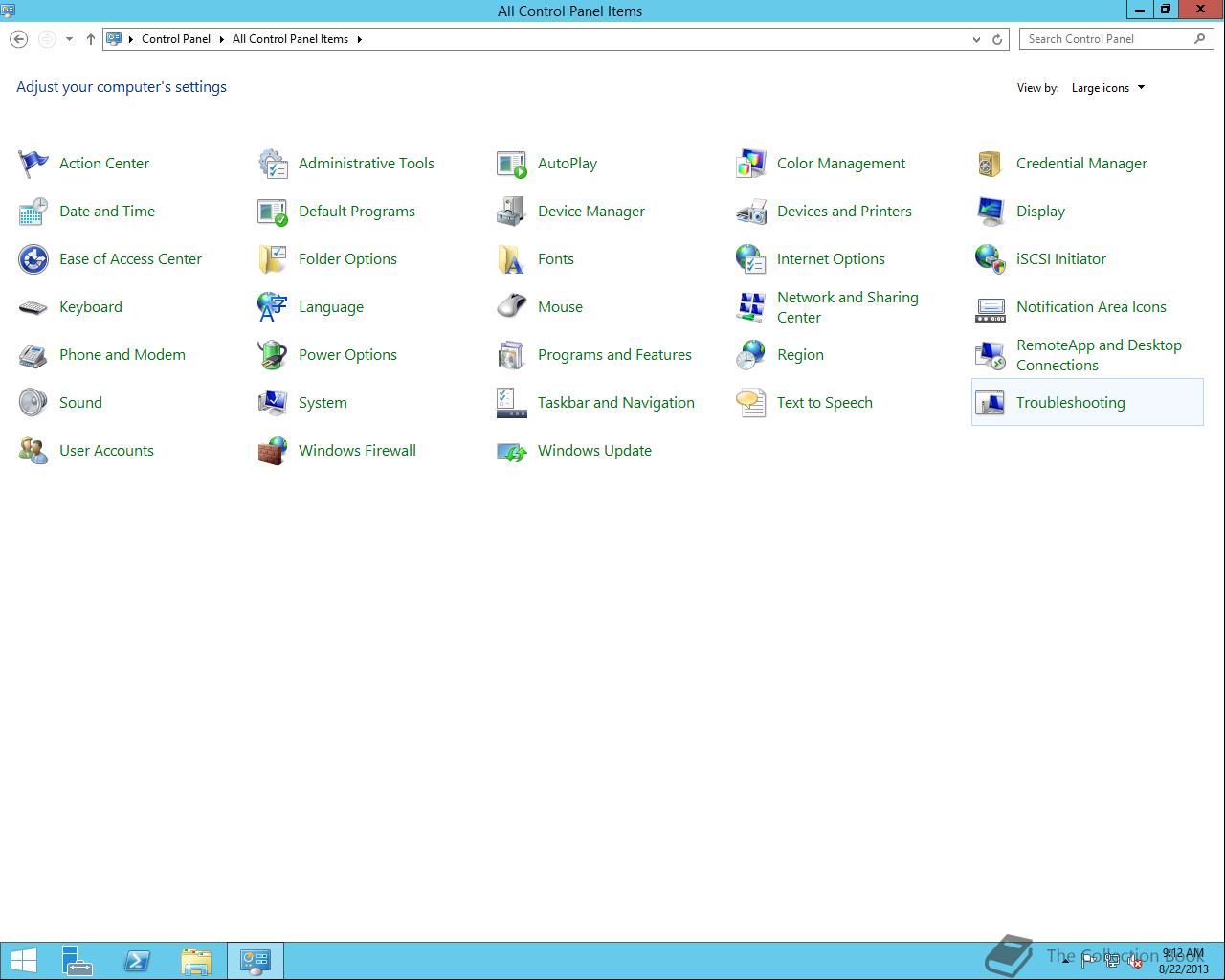Expand the root breadcrumb arrow before Control Panel
Screen dimensions: 1225x980
(131, 39)
